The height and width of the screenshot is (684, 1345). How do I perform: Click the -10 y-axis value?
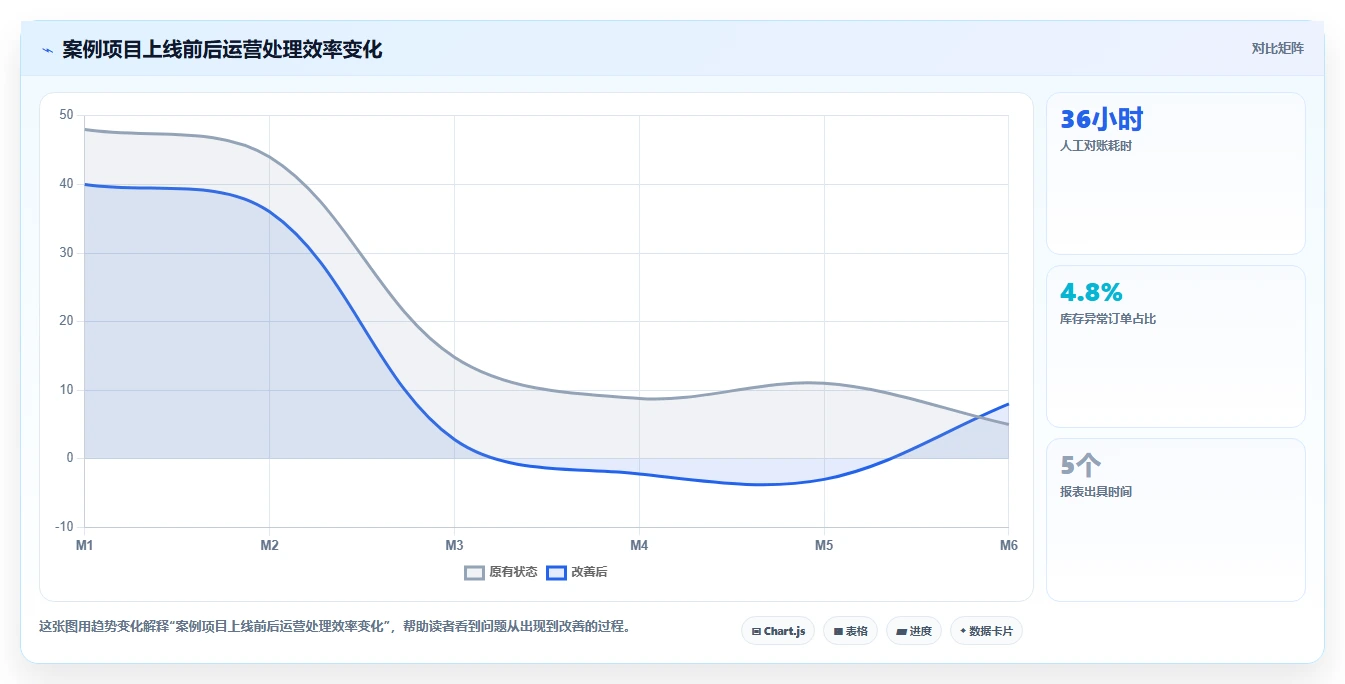pos(64,527)
